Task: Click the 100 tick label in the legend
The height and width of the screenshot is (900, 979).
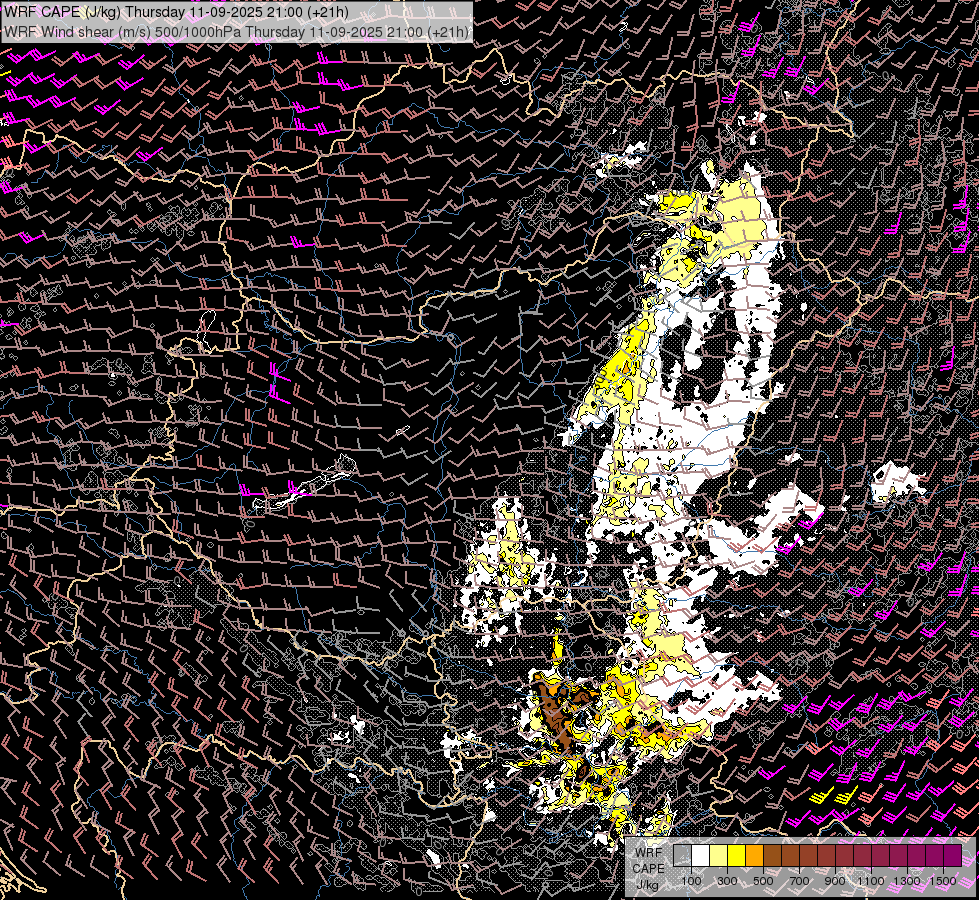Action: point(691,881)
